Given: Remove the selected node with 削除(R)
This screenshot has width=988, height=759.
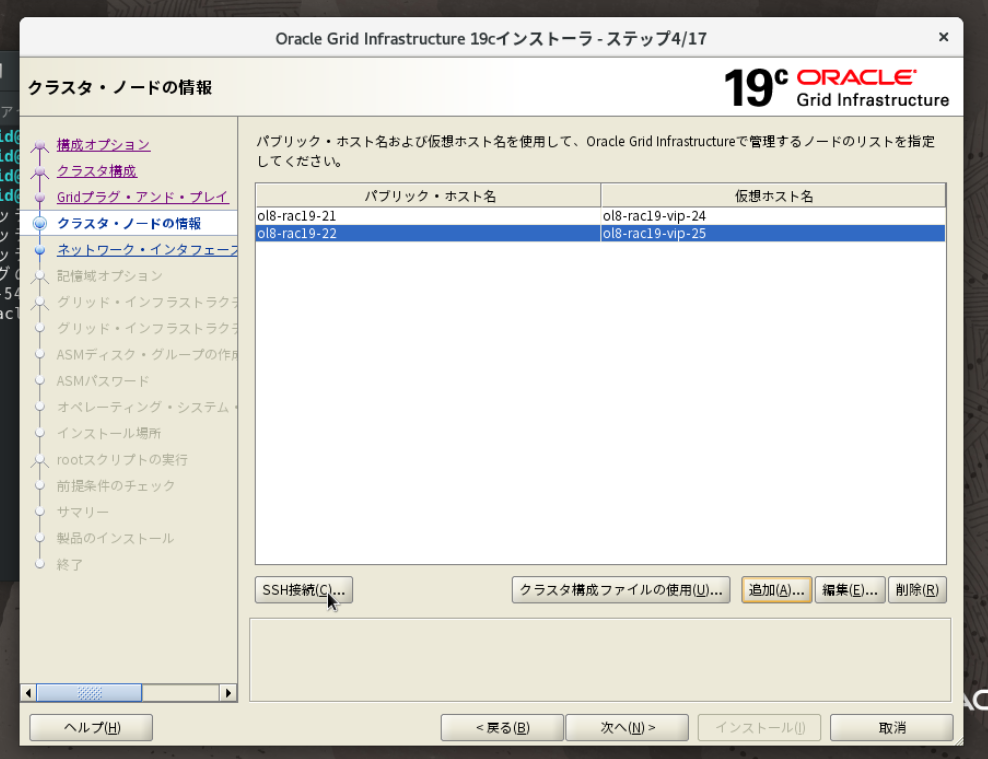Looking at the screenshot, I should pos(917,590).
